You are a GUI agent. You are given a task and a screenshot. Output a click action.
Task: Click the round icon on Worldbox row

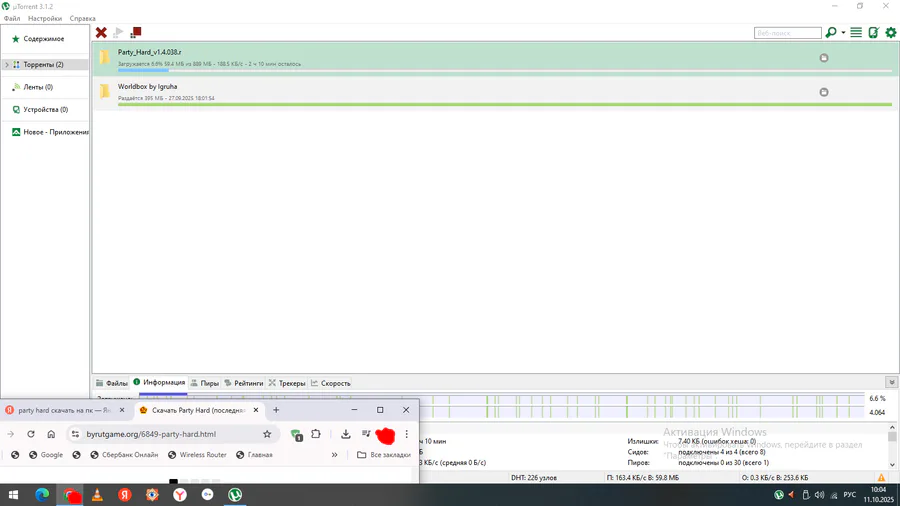(x=824, y=92)
